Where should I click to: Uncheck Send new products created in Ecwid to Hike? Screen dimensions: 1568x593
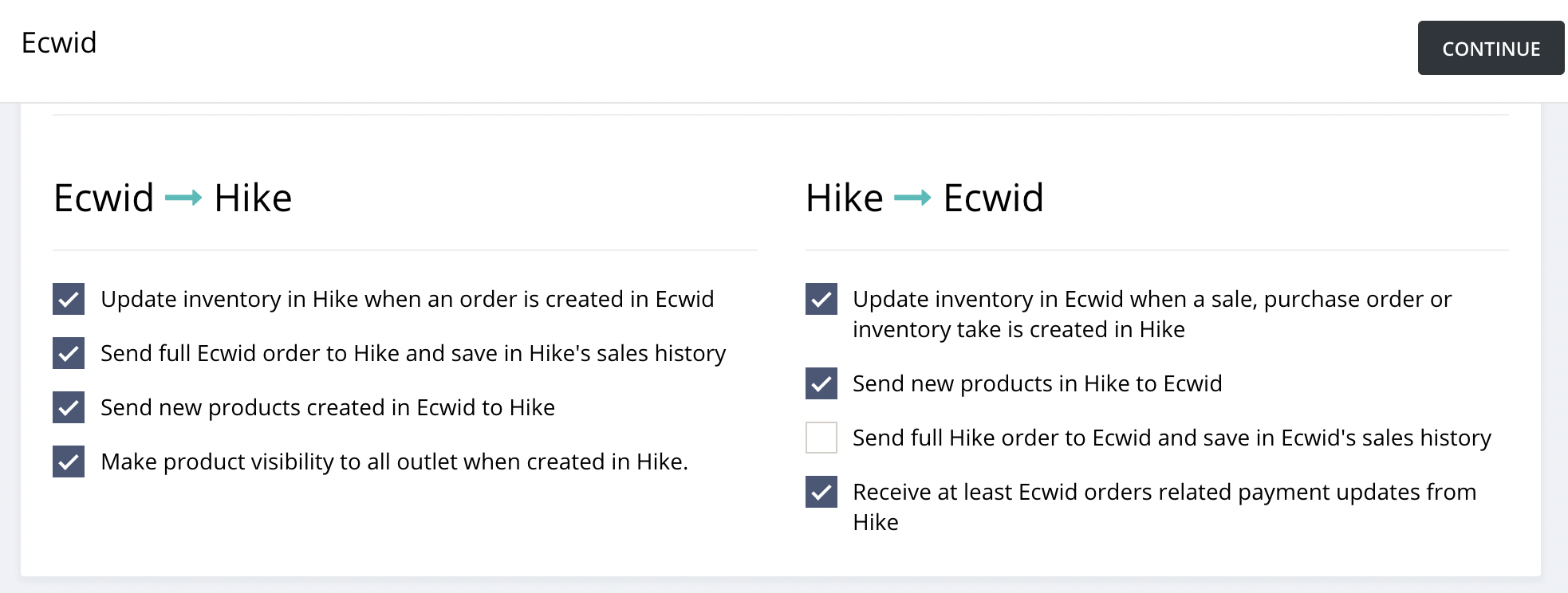[x=69, y=407]
